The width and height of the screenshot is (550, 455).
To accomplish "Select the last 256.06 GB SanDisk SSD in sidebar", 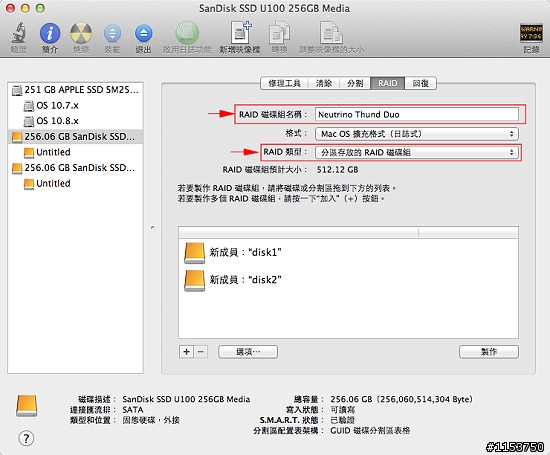I will pyautogui.click(x=75, y=168).
